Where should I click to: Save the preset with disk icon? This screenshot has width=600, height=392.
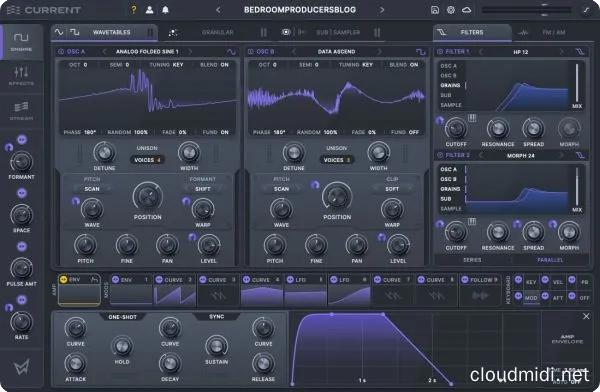coord(435,10)
